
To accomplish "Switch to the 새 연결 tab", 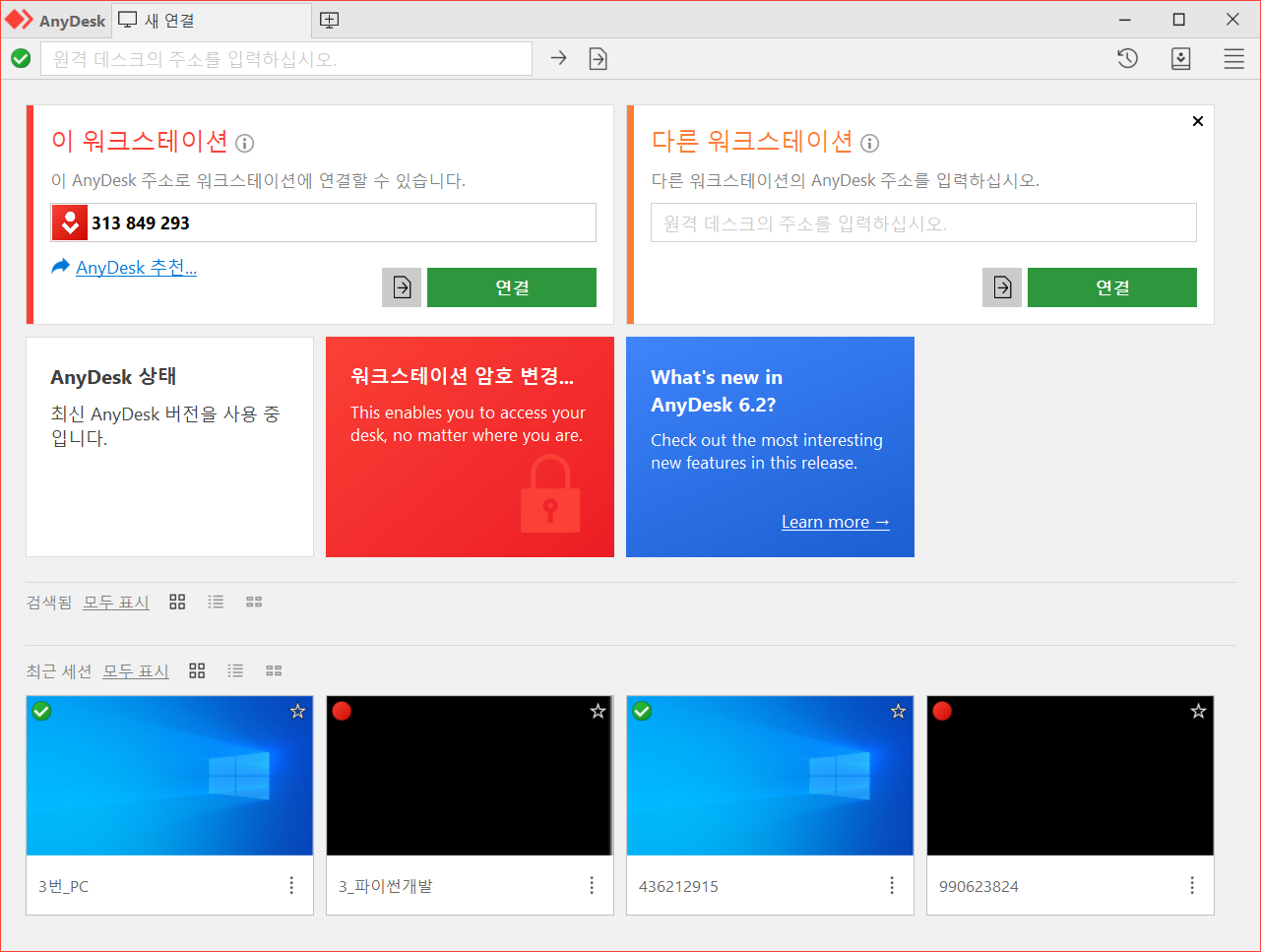I will [x=212, y=20].
